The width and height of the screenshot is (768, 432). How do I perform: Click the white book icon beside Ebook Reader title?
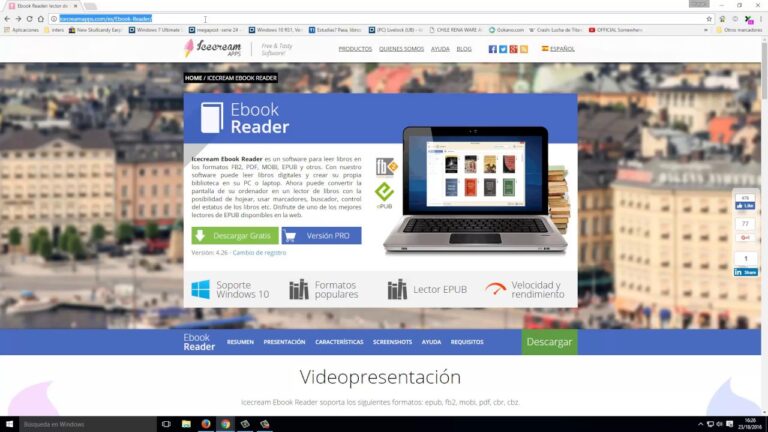[212, 118]
